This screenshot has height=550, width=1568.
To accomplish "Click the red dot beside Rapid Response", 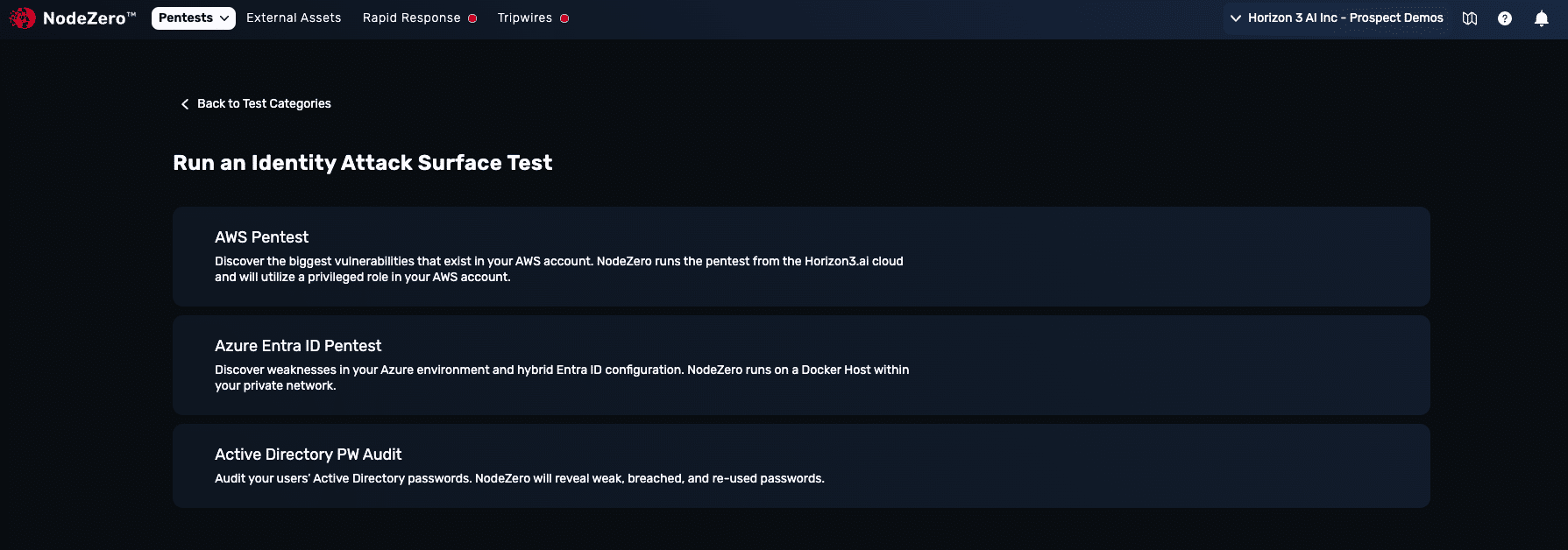I will (x=472, y=18).
